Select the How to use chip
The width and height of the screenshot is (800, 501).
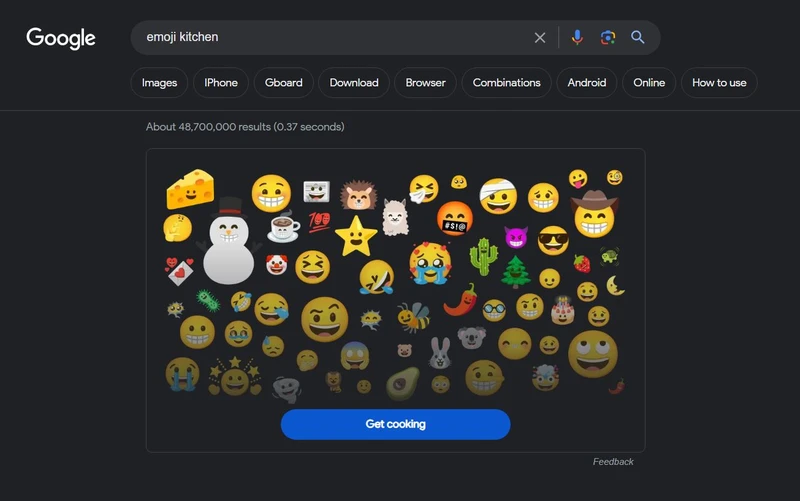tap(719, 83)
